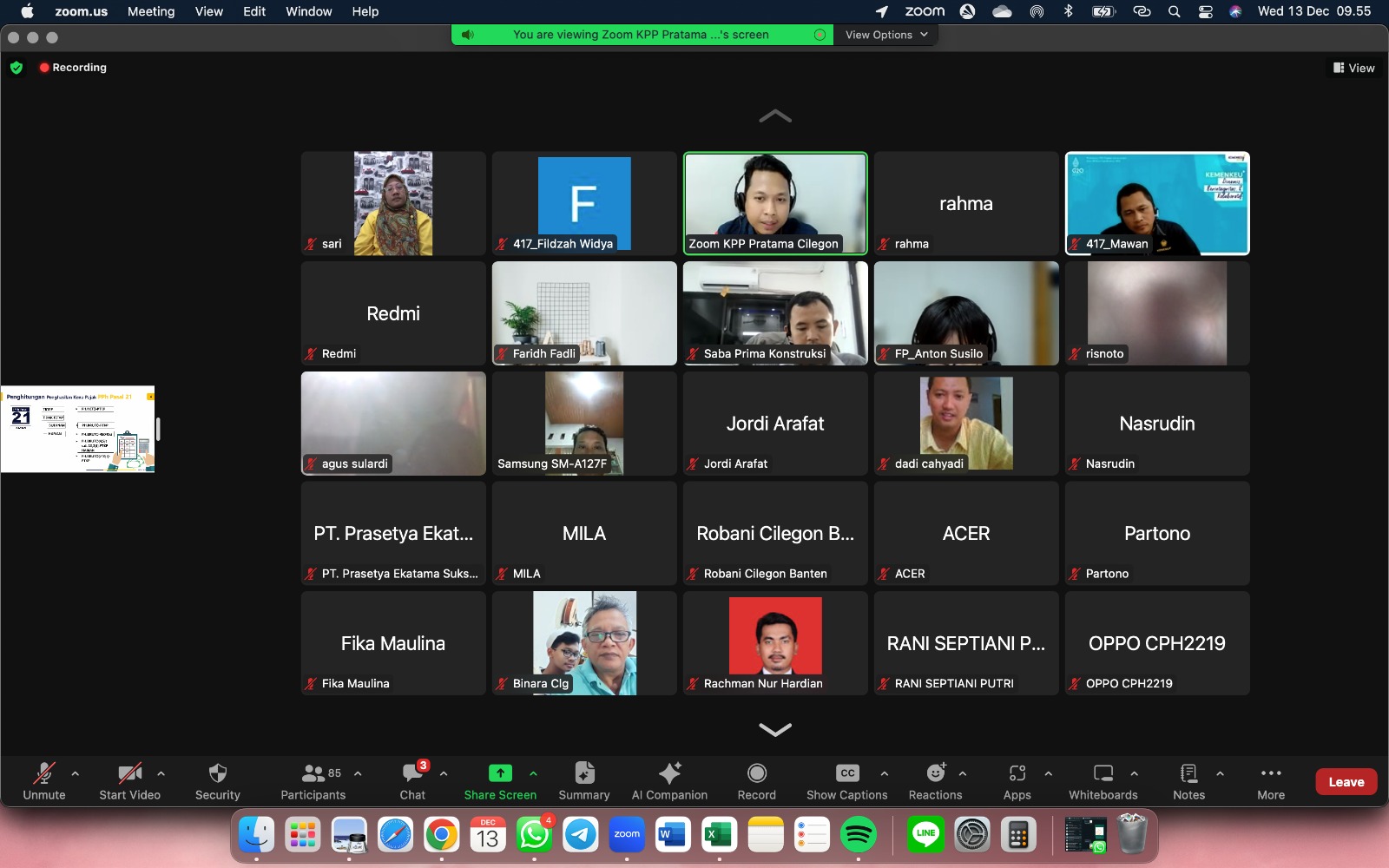1389x868 pixels.
Task: Expand audio settings arrow beside Unmute
Action: tap(76, 773)
